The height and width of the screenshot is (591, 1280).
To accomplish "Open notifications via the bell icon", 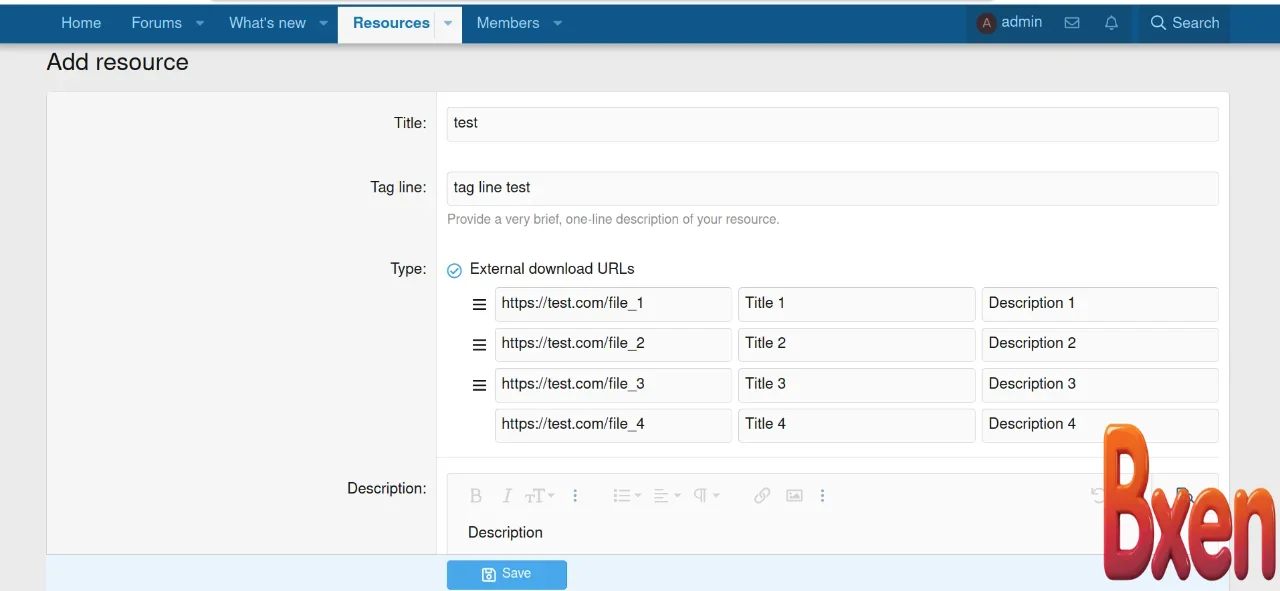I will coord(1111,22).
